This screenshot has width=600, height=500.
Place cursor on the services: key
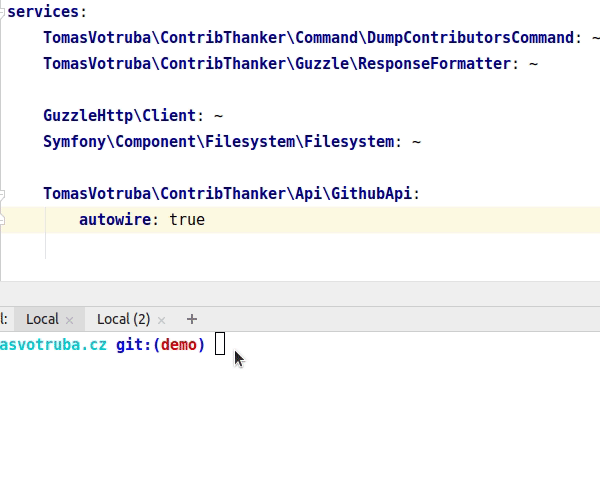tap(47, 11)
